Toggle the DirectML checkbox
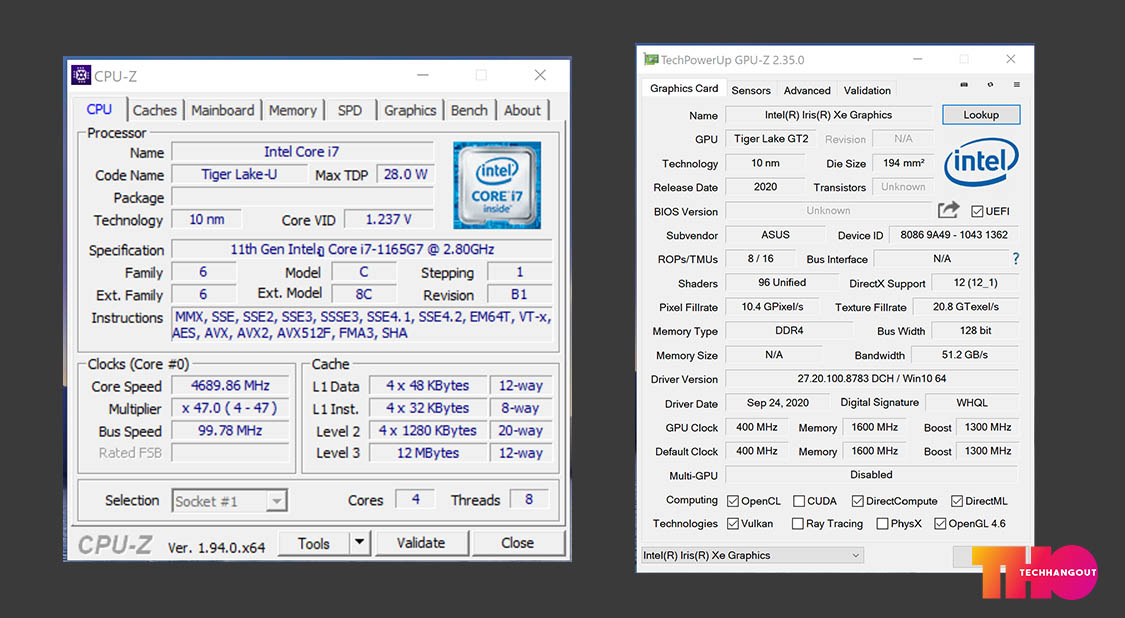Screen dimensions: 1125x618 (x=956, y=501)
